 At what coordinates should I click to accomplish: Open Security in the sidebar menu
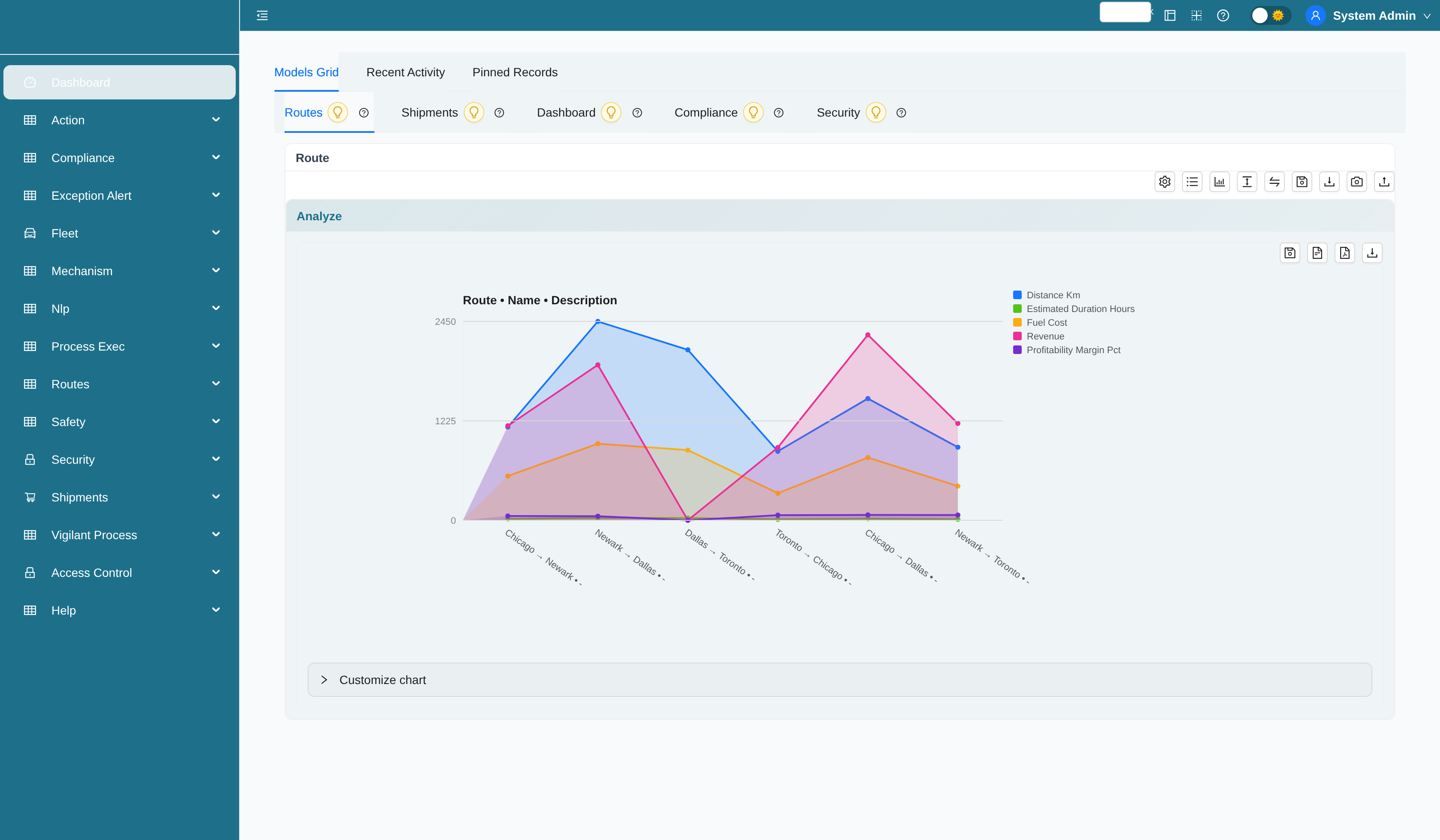(x=120, y=459)
